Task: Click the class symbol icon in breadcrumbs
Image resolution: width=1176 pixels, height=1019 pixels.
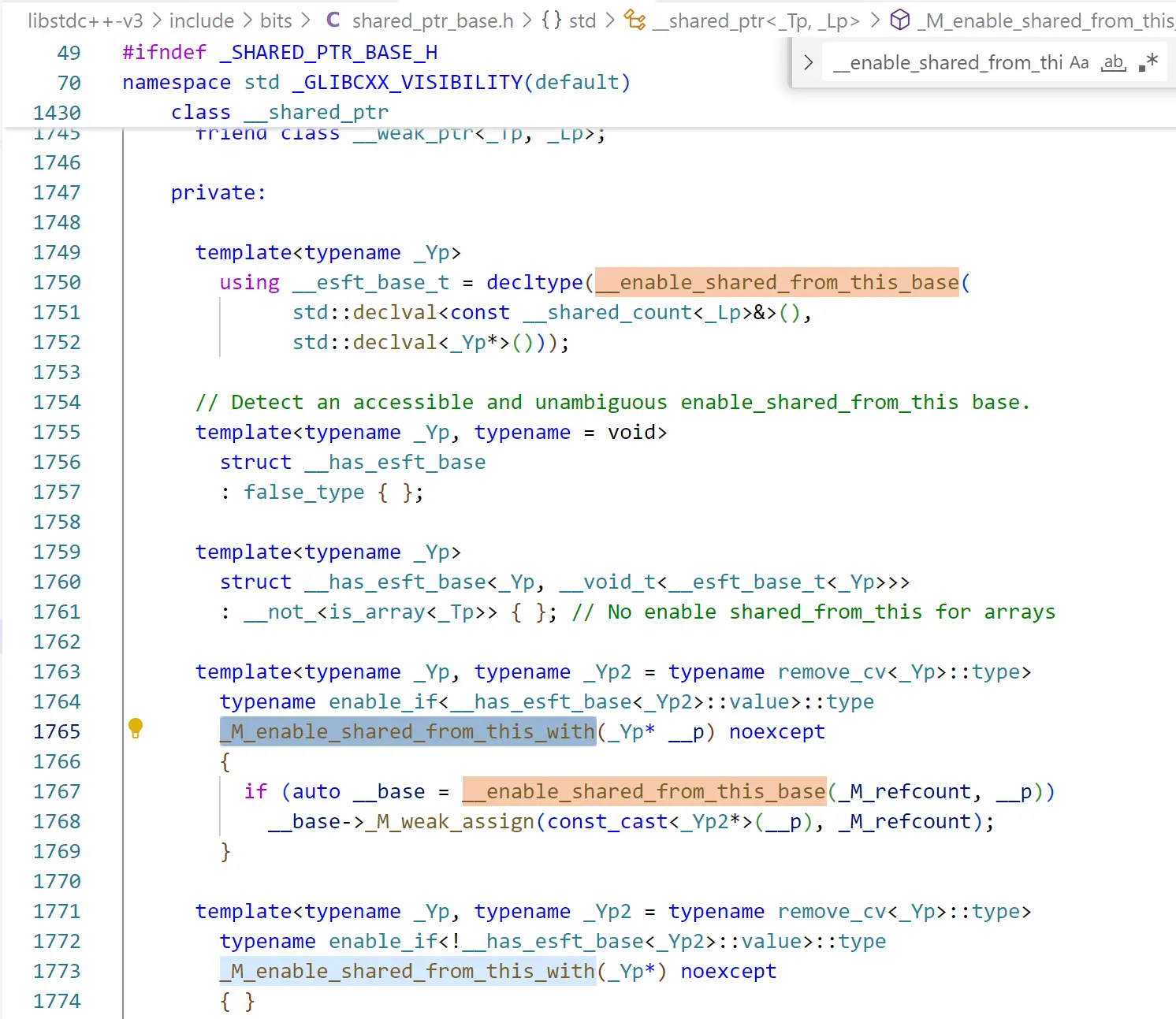Action: [635, 20]
